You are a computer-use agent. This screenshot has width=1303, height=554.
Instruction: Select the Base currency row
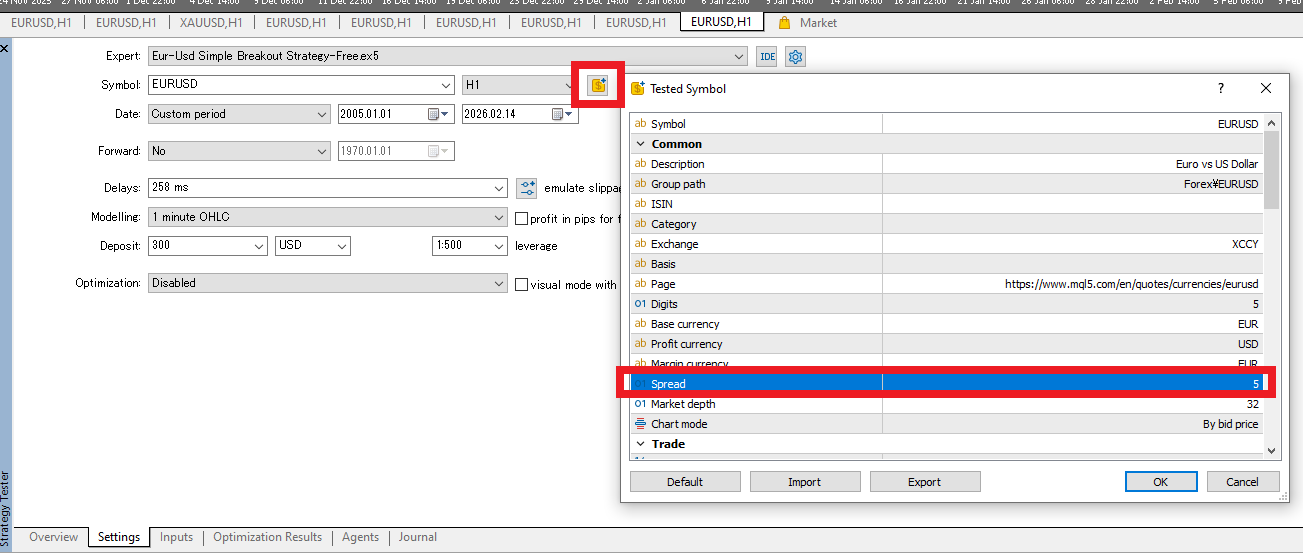(x=946, y=324)
